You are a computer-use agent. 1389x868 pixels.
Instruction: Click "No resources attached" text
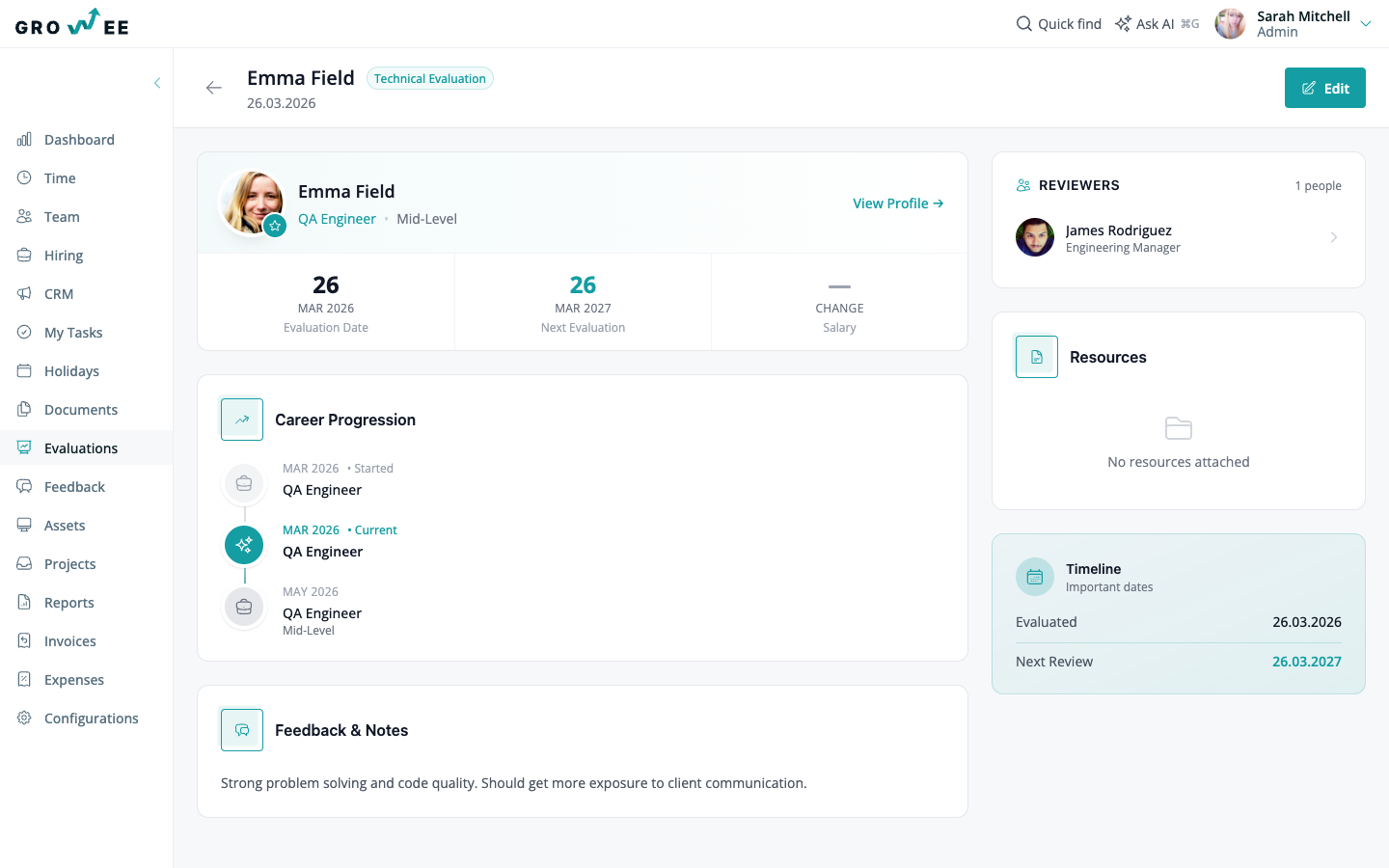[x=1179, y=462]
